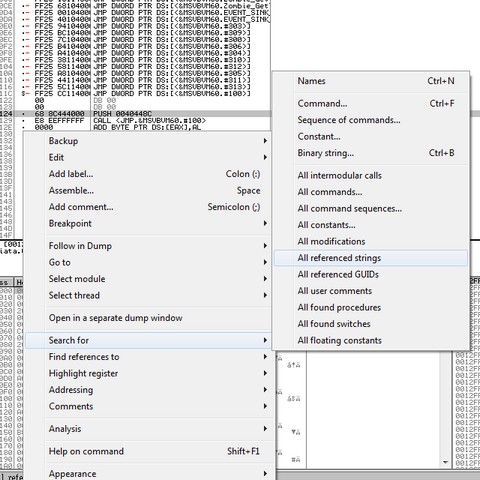Viewport: 480px width, 480px height.
Task: Expand arrow next to Analysis
Action: [x=265, y=429]
